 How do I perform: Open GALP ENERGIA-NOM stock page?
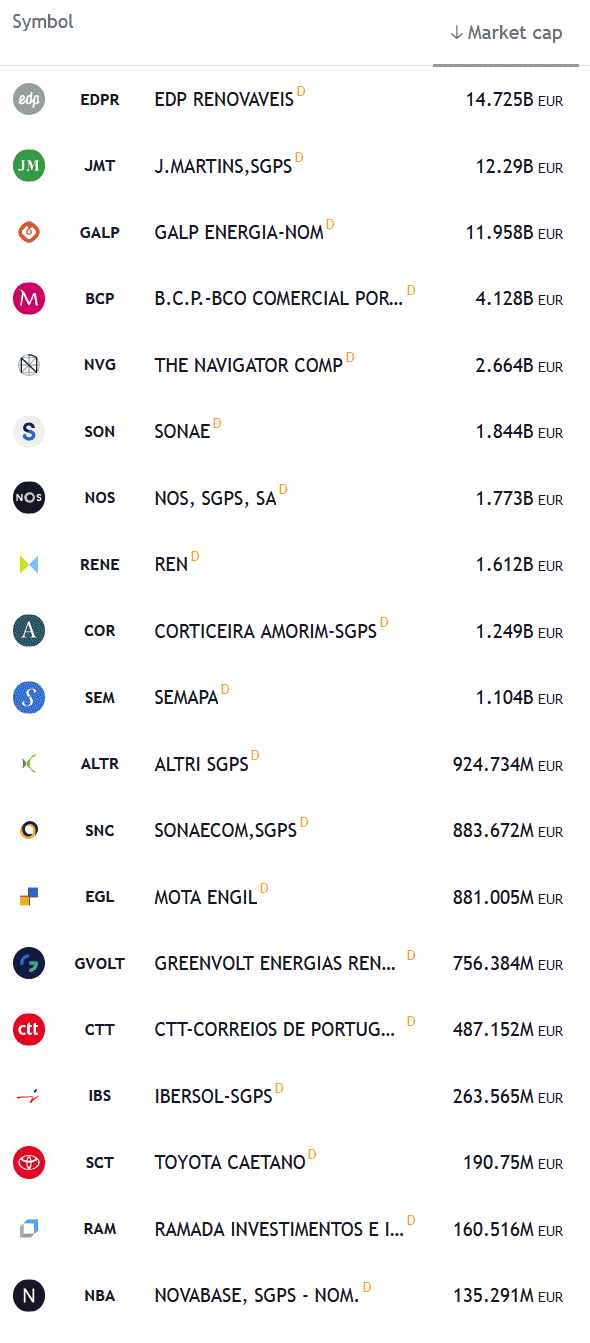coord(240,232)
